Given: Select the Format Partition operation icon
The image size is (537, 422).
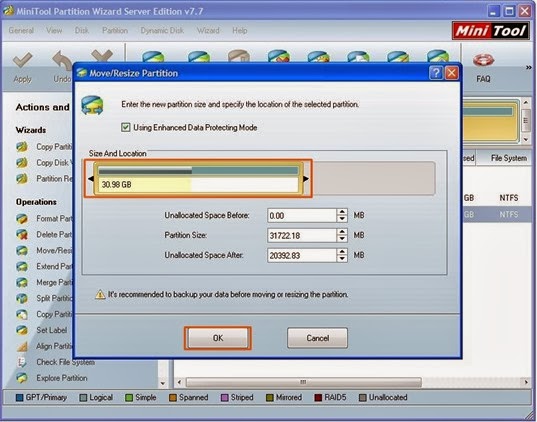Looking at the screenshot, I should (22, 219).
